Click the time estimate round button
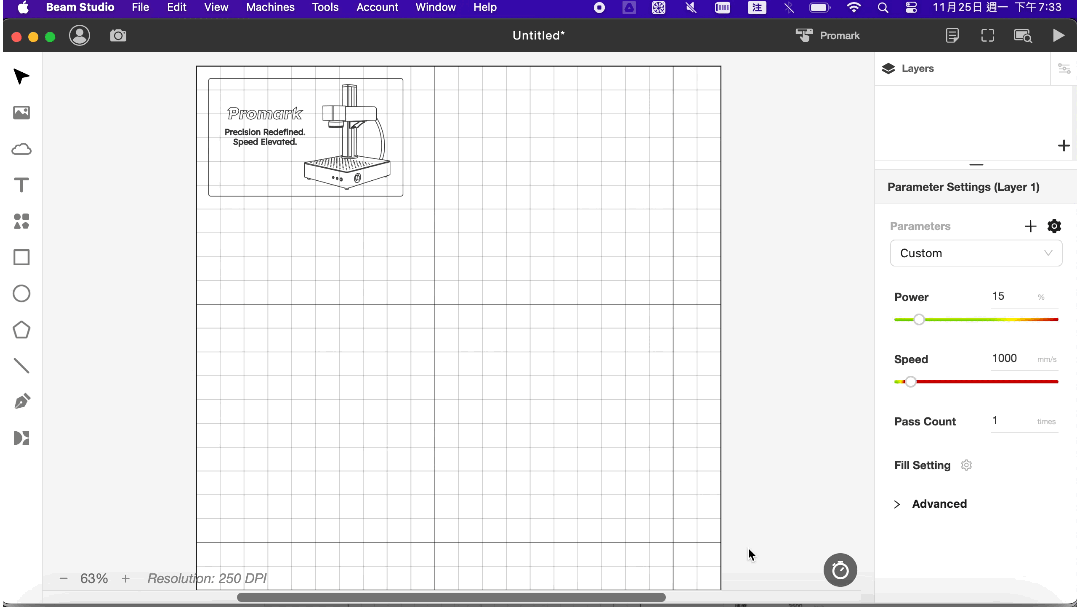The image size is (1080, 608). [840, 570]
